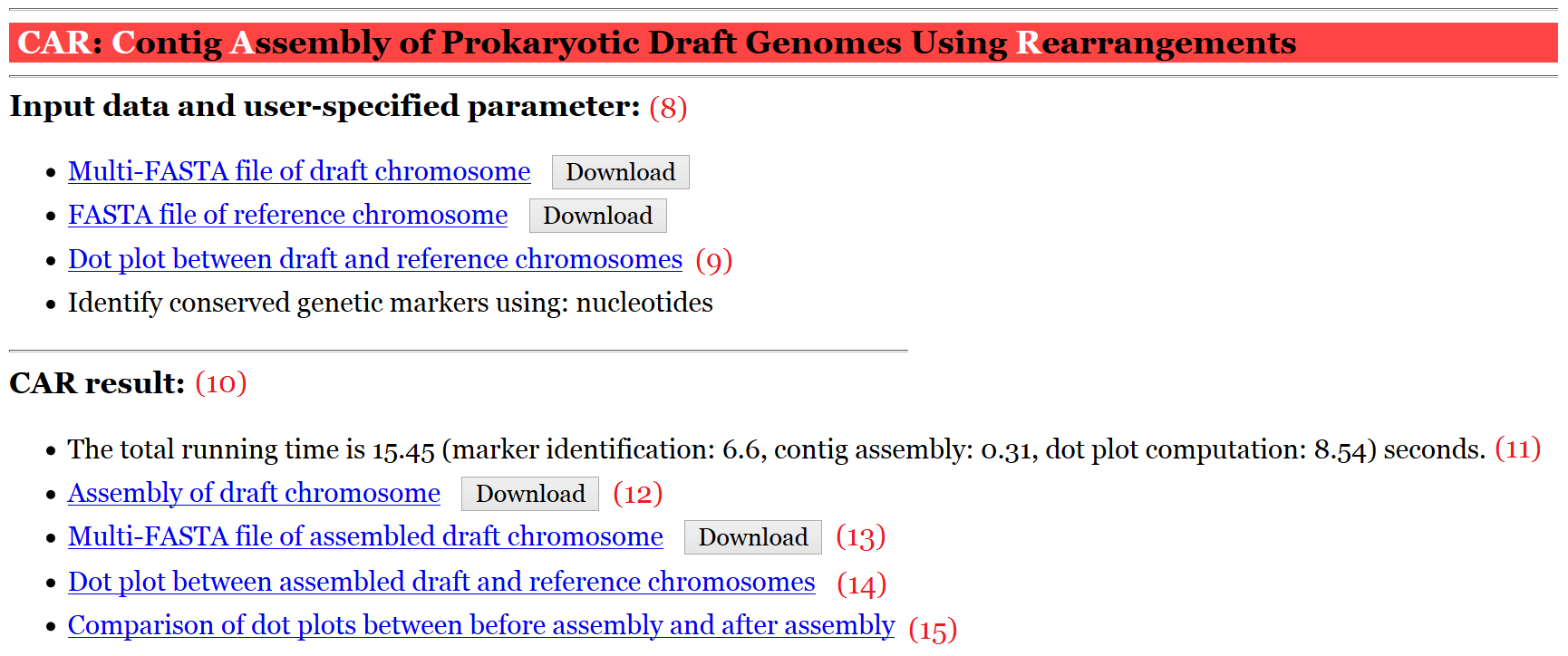Viewport: 1568px width, 656px height.
Task: Open the FASTA file of reference chromosome link
Action: [287, 215]
